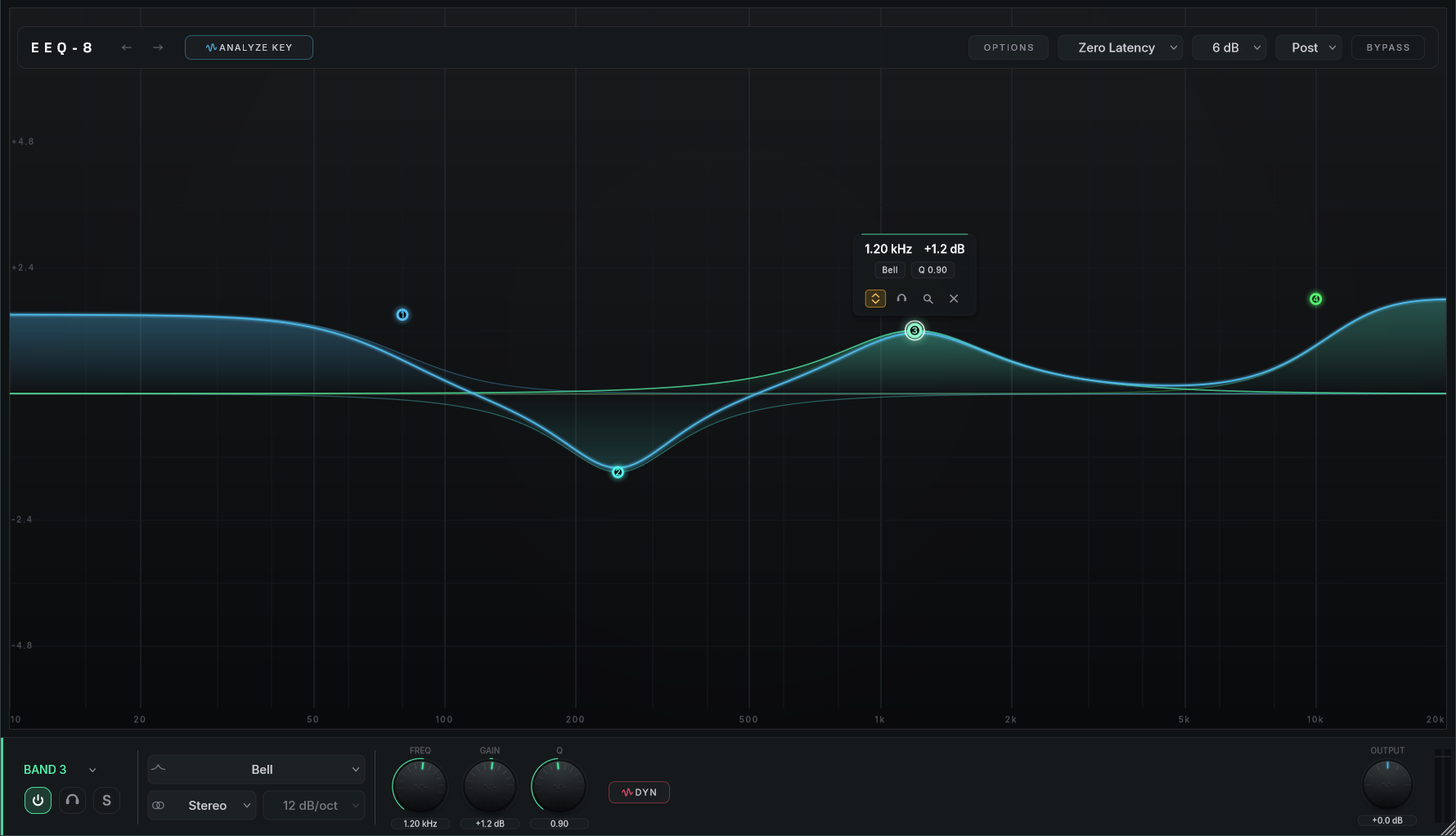
Task: Open the 6 dB range dropdown
Action: pos(1229,47)
